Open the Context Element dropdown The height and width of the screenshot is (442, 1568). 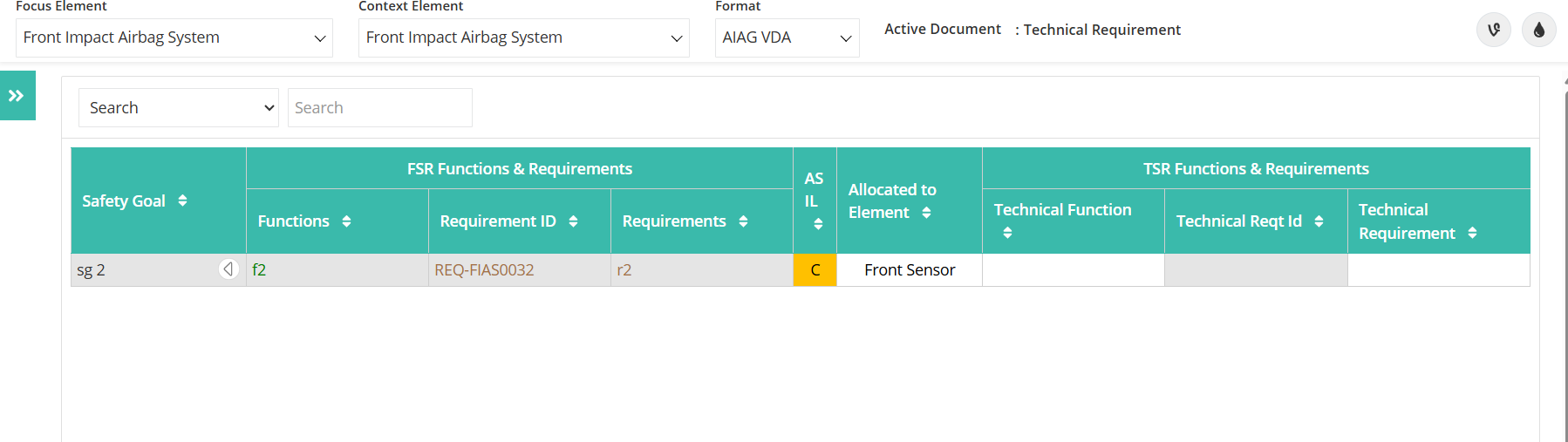click(x=524, y=37)
